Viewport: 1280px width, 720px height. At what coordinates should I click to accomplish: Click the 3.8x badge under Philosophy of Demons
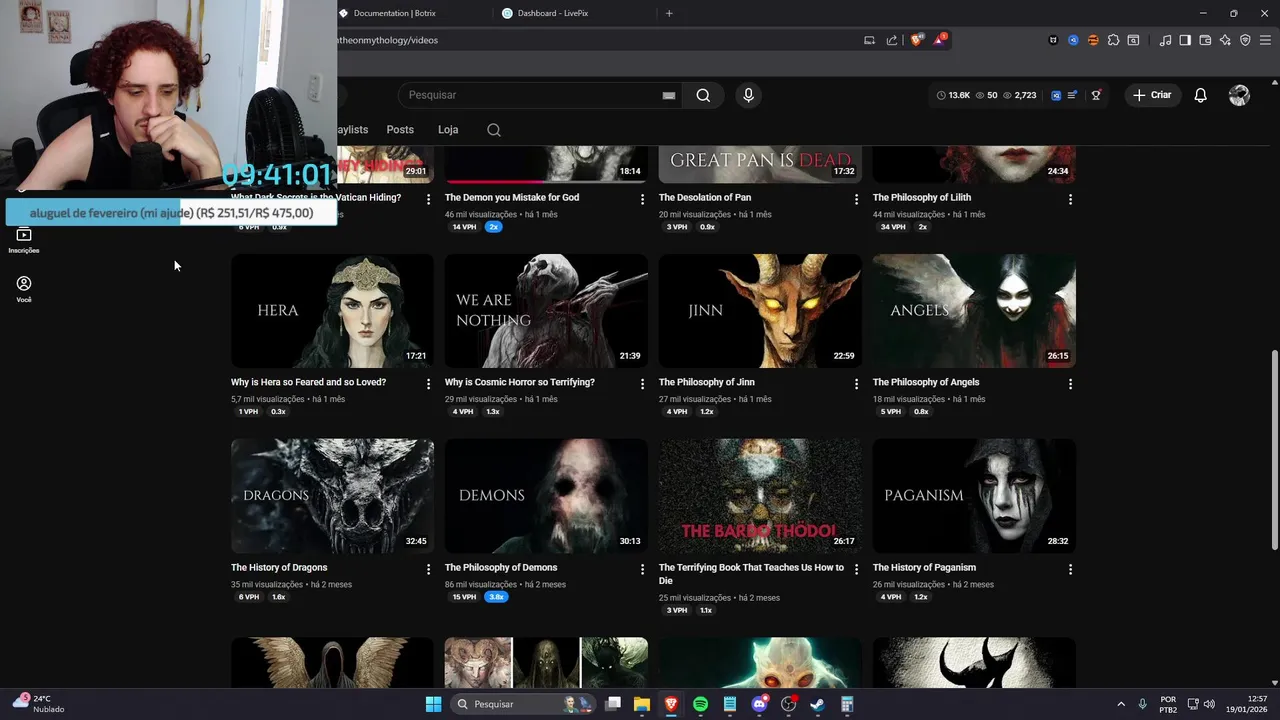tap(496, 597)
